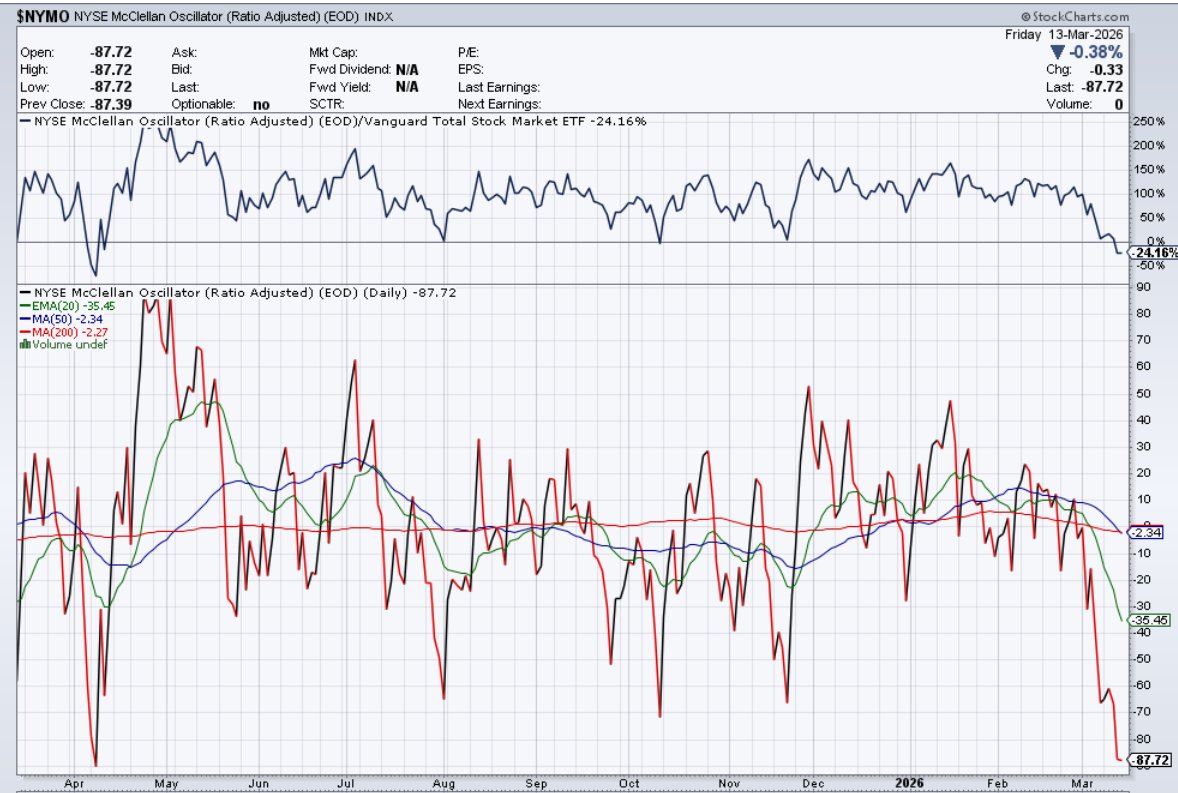The width and height of the screenshot is (1178, 793).
Task: Click the EPS label
Action: point(470,69)
